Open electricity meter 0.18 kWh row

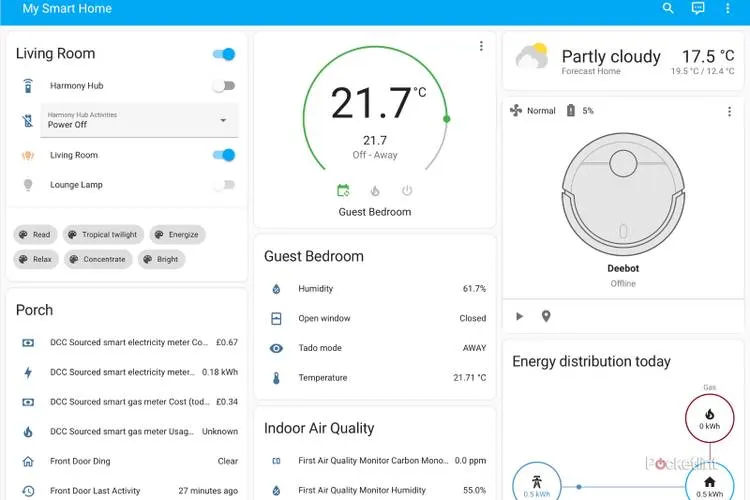pos(127,372)
